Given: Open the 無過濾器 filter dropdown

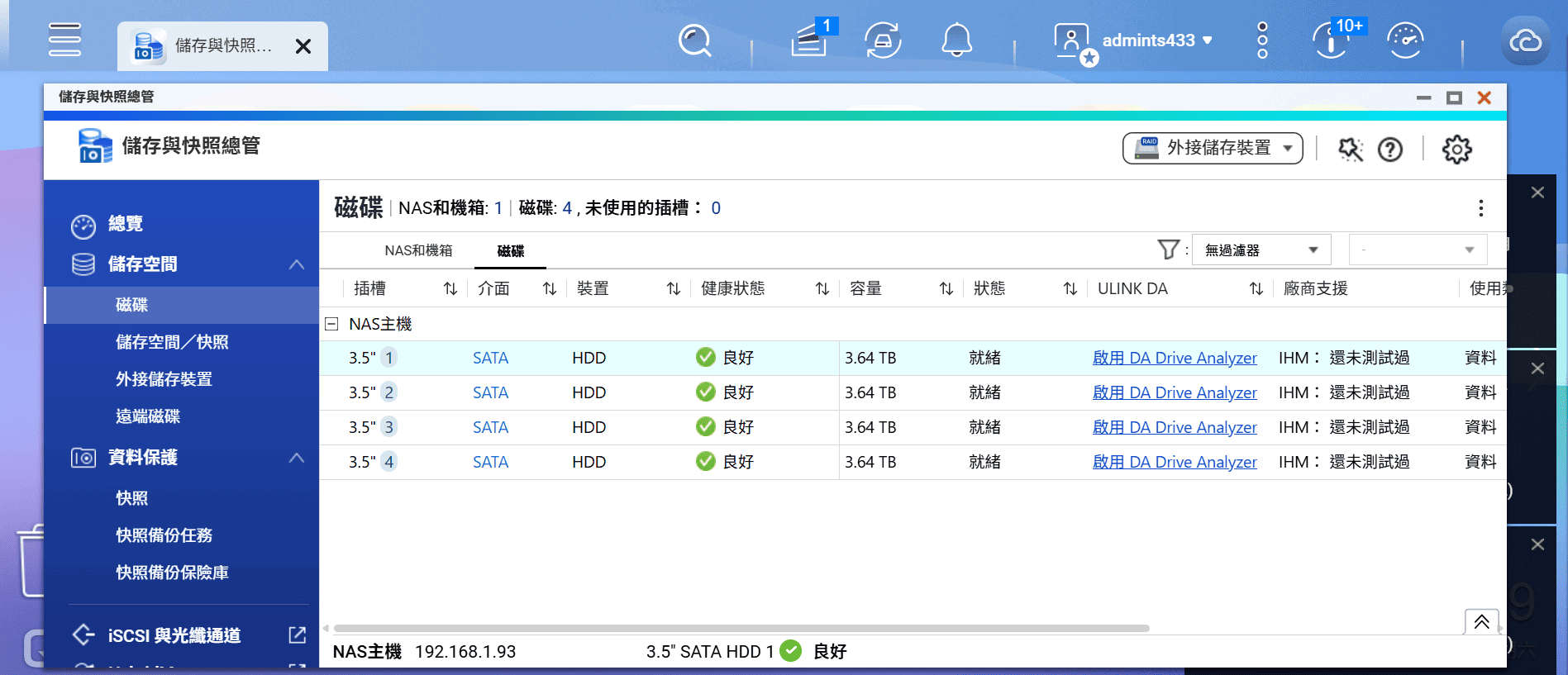Looking at the screenshot, I should (x=1261, y=250).
